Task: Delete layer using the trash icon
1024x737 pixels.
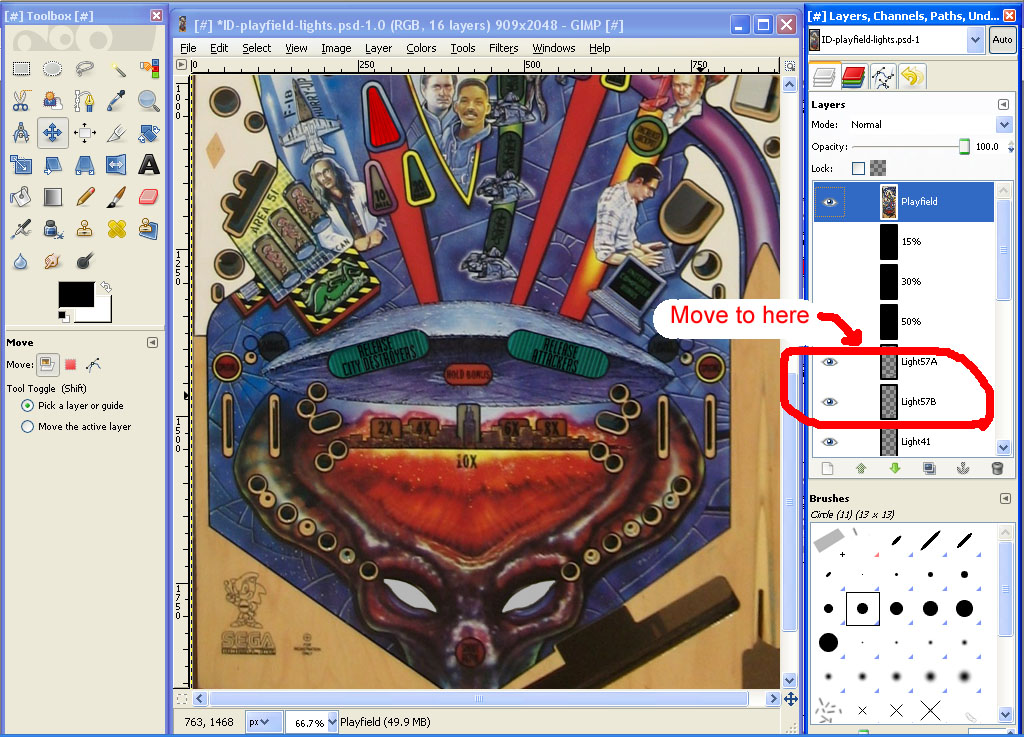Action: click(997, 468)
